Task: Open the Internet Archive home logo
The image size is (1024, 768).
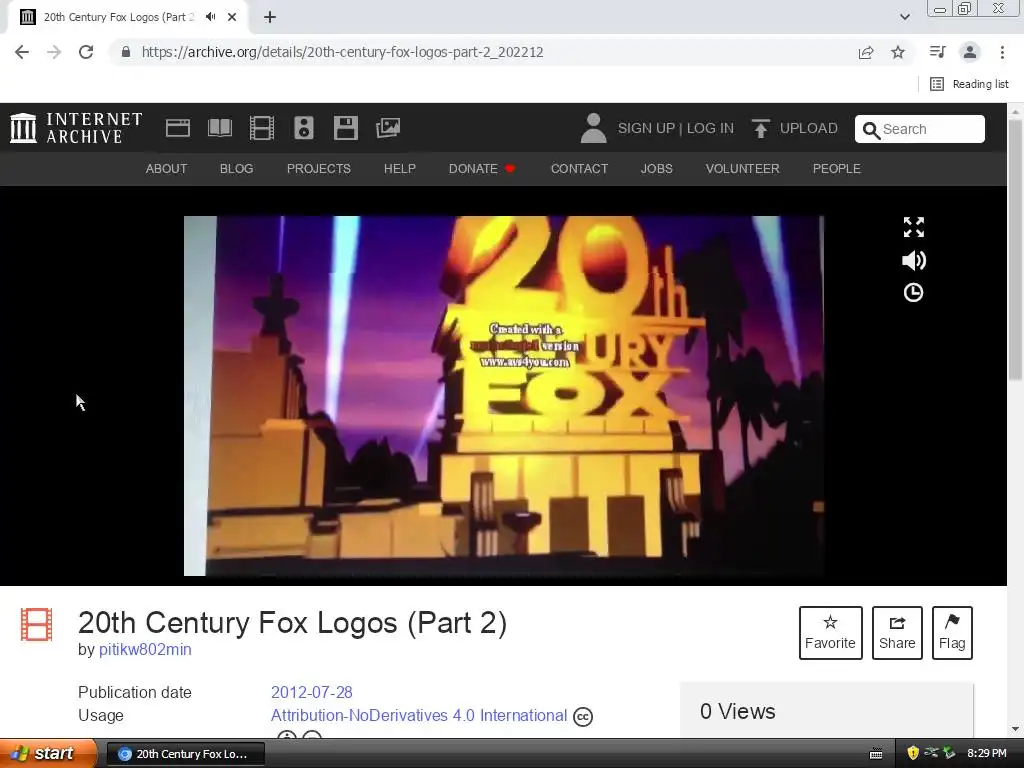Action: pyautogui.click(x=76, y=127)
